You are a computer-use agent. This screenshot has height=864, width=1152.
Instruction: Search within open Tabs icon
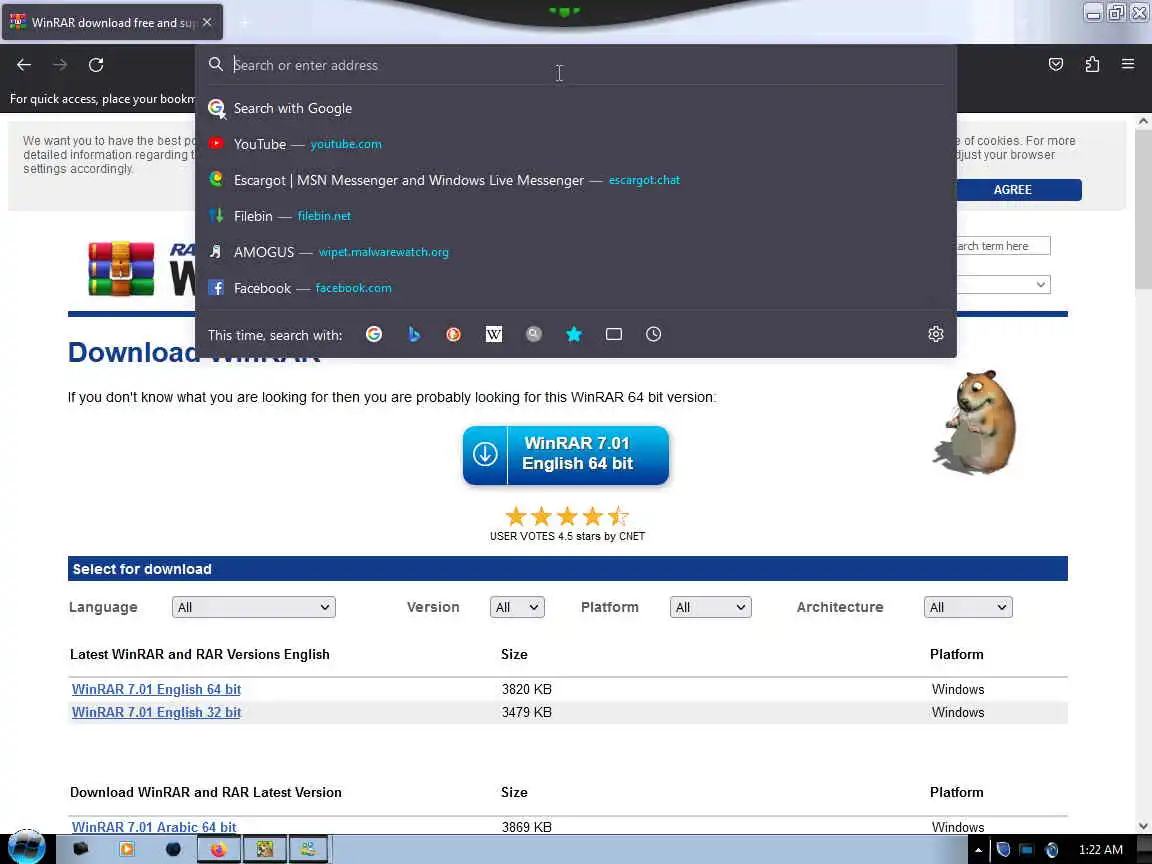coord(613,334)
